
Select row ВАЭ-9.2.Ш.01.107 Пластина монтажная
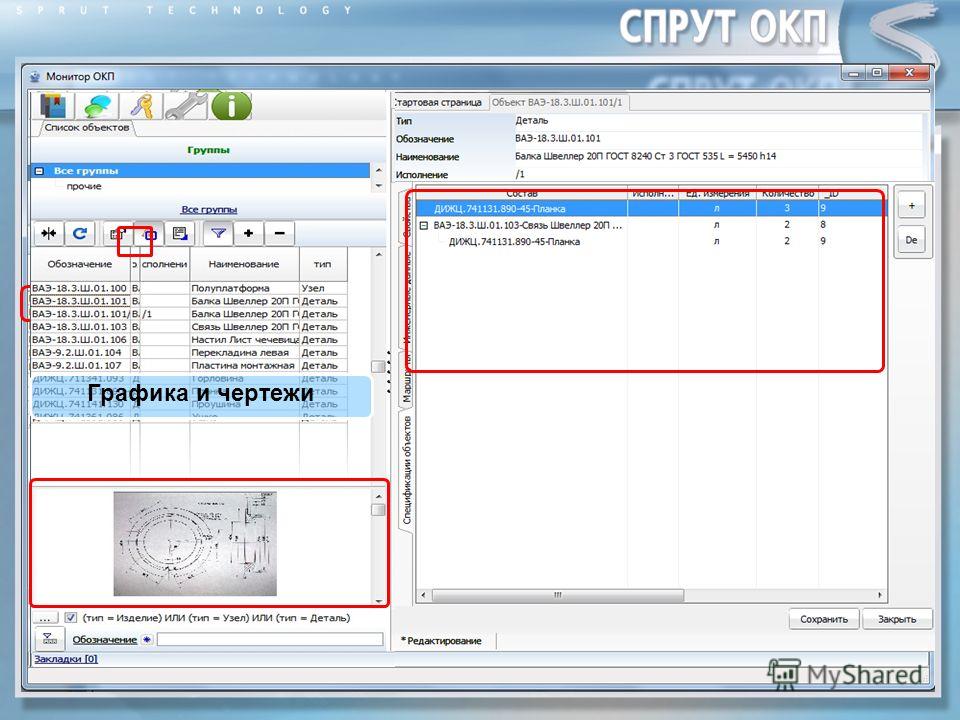click(x=189, y=365)
